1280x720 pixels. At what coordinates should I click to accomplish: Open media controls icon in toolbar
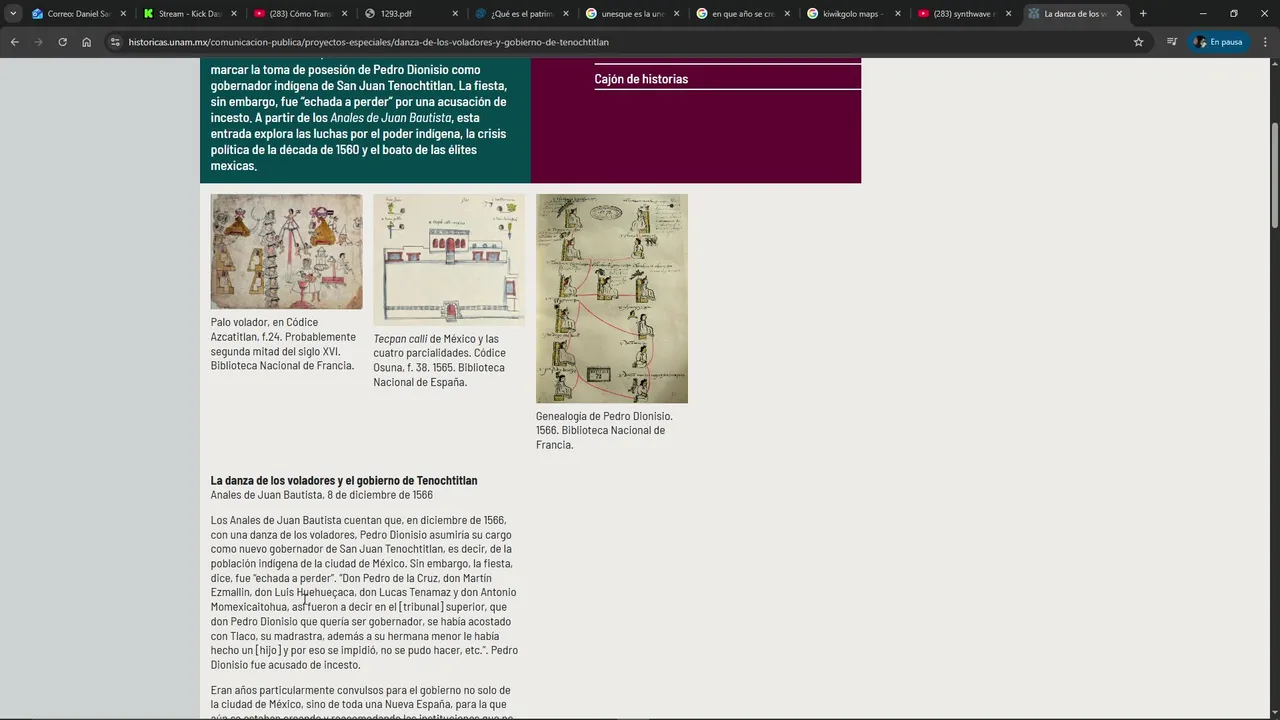point(1172,42)
